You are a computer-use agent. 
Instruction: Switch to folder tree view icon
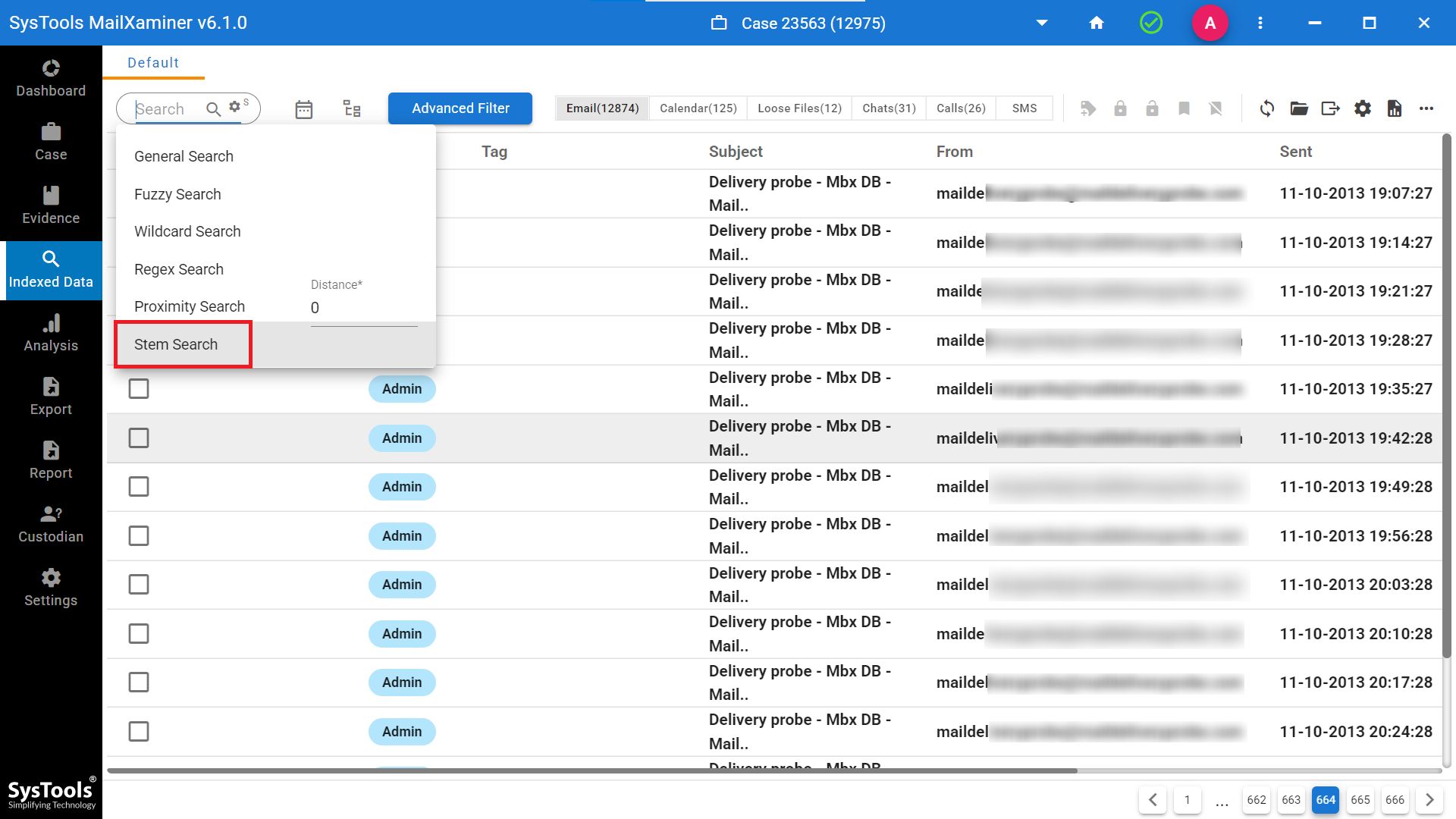click(x=352, y=108)
